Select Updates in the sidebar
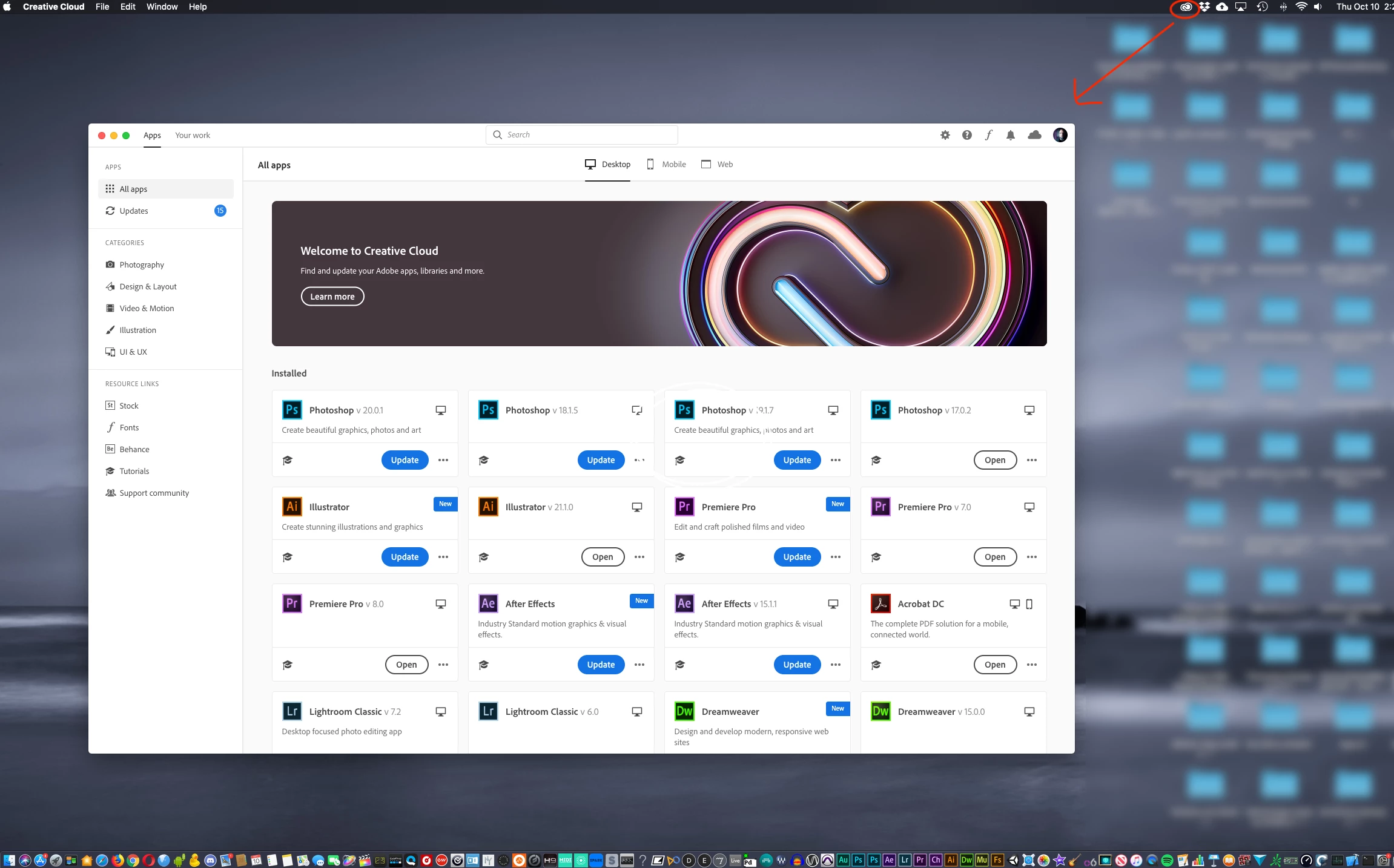Image resolution: width=1394 pixels, height=868 pixels. pyautogui.click(x=134, y=211)
